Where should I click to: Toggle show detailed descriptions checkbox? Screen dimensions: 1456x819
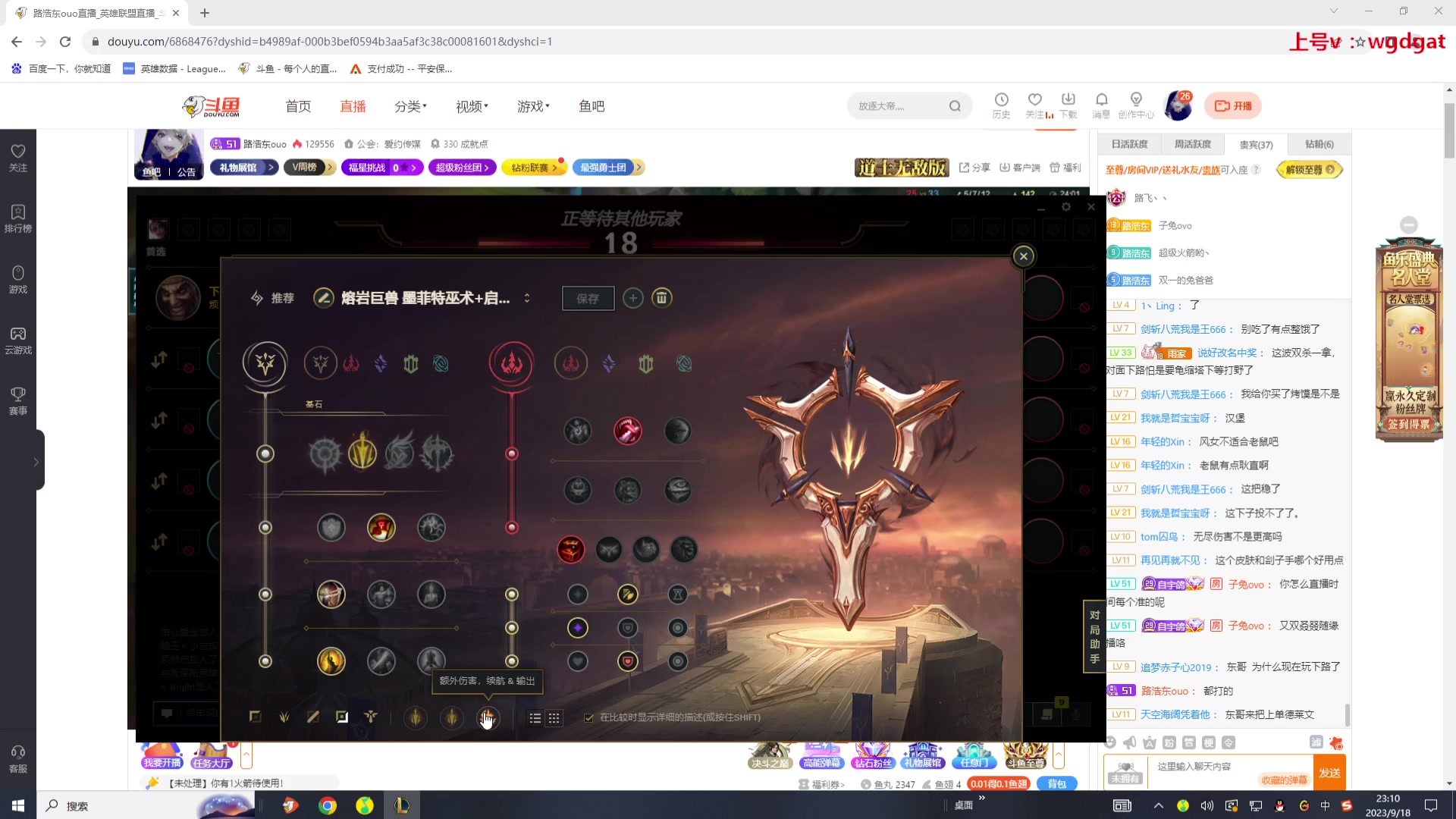point(588,717)
